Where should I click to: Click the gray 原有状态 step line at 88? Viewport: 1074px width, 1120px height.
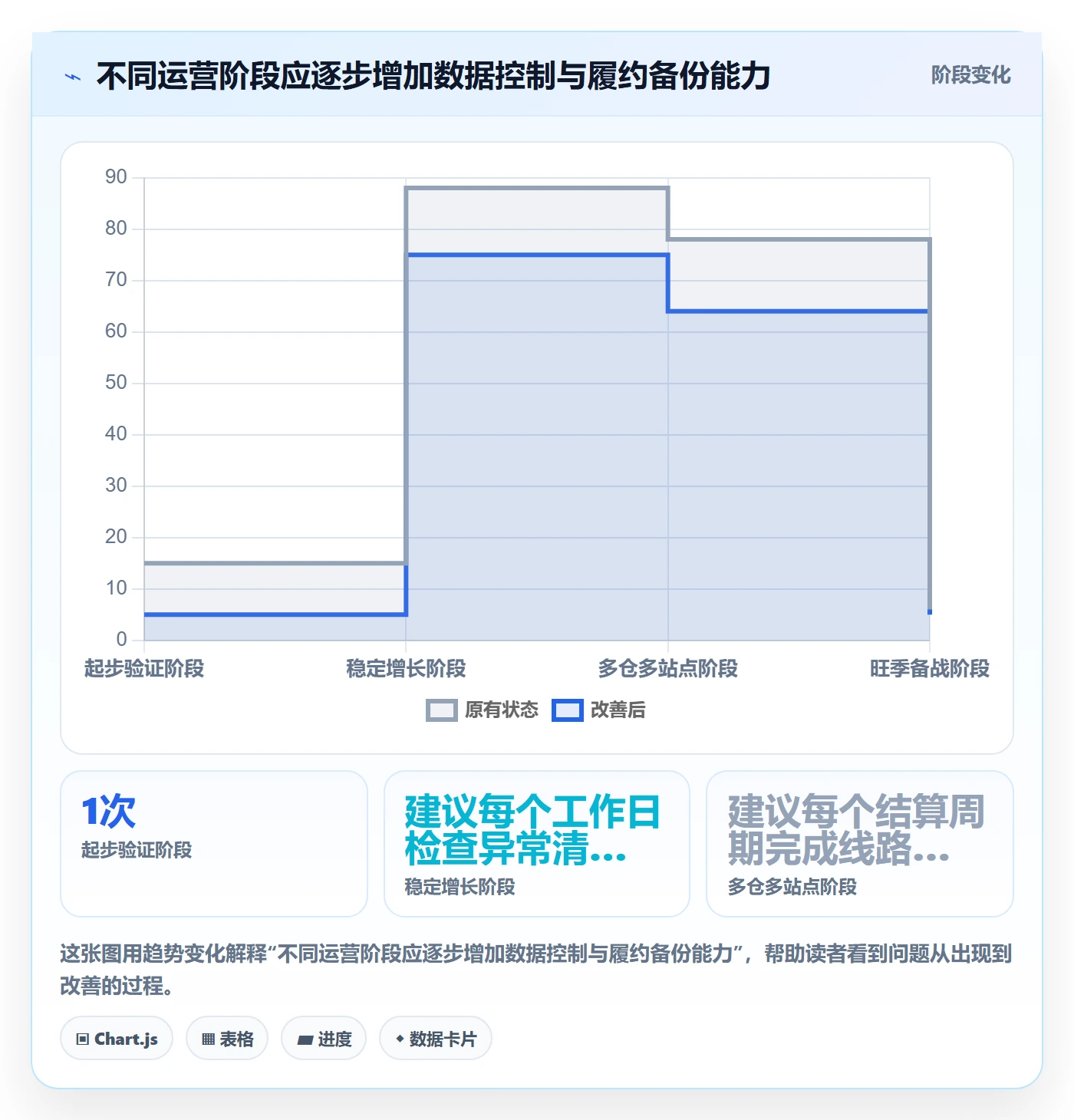537,188
